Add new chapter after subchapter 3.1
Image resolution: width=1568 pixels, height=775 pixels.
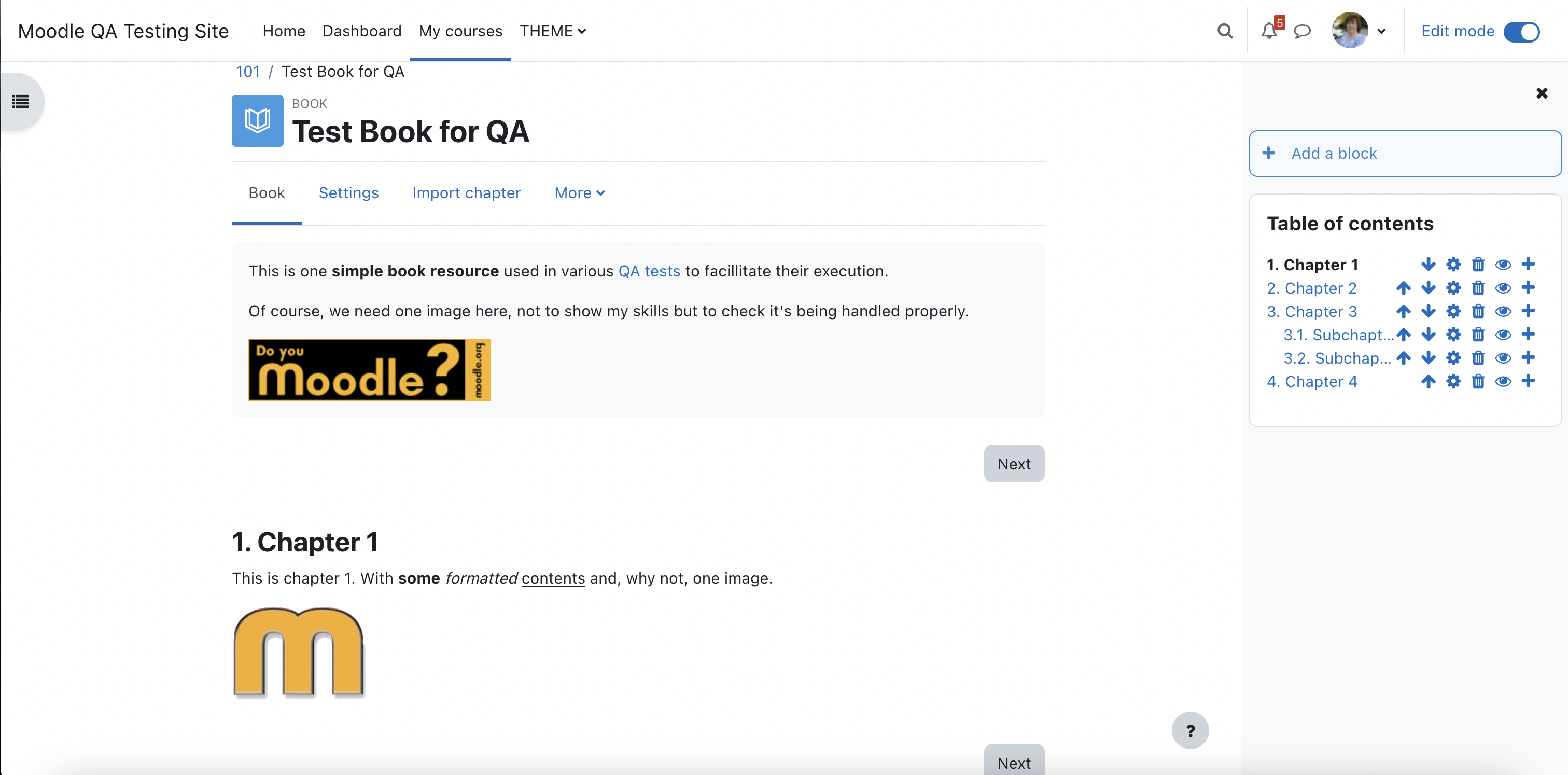pyautogui.click(x=1528, y=334)
